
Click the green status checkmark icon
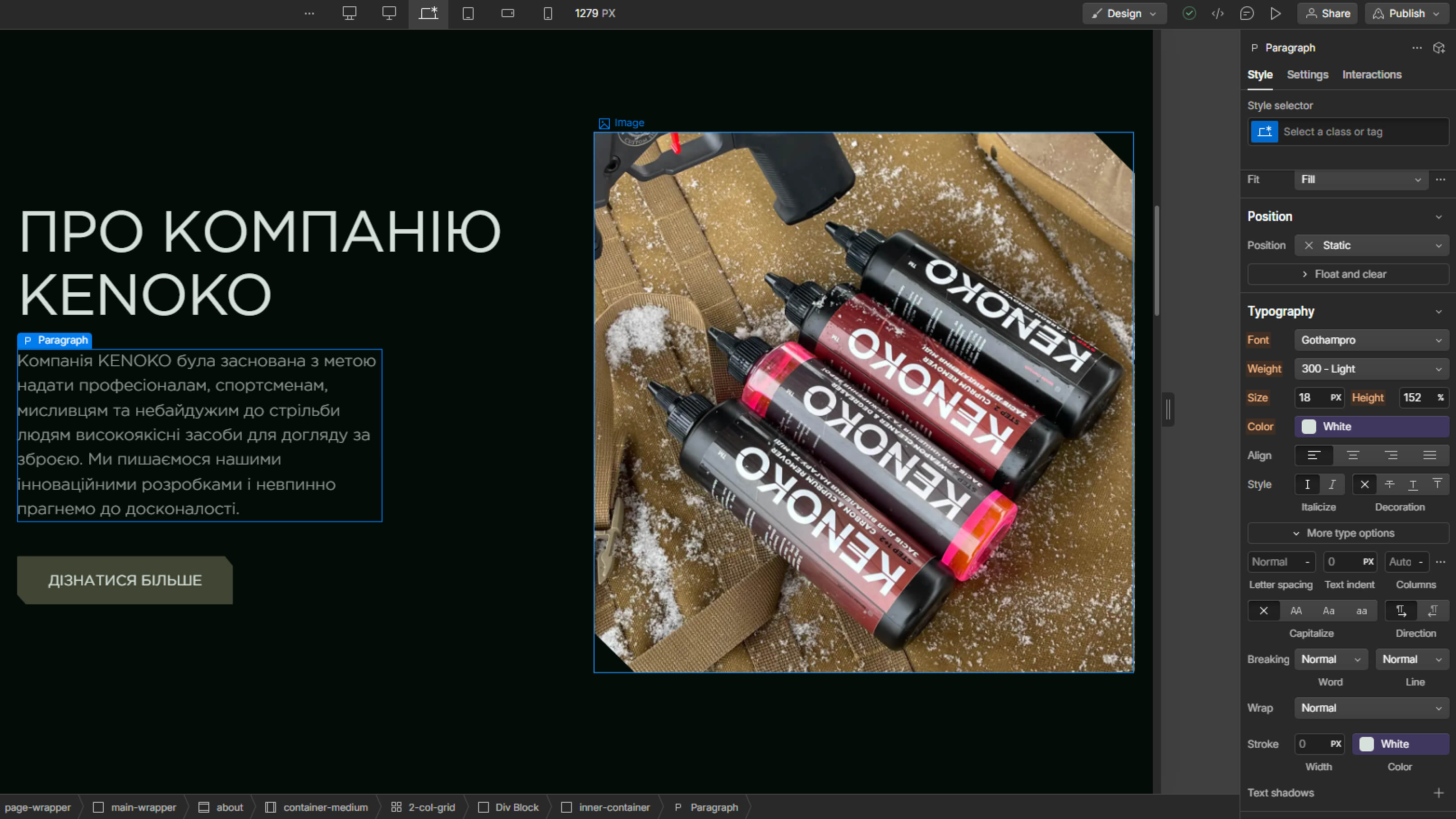pos(1189,14)
